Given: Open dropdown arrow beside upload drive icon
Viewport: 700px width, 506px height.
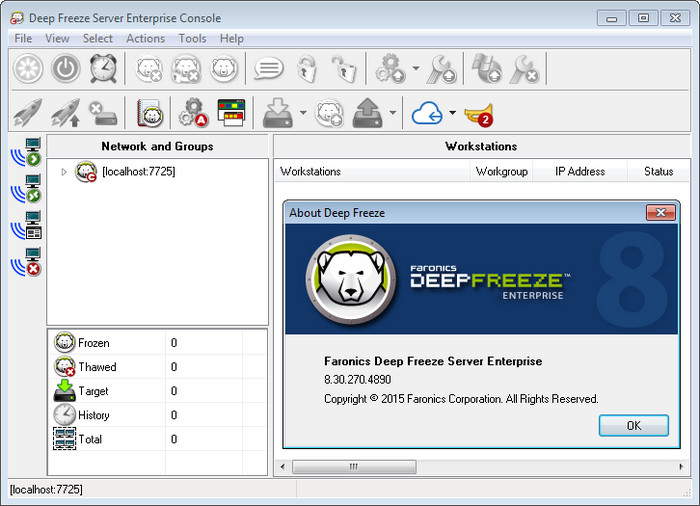Looking at the screenshot, I should [392, 113].
